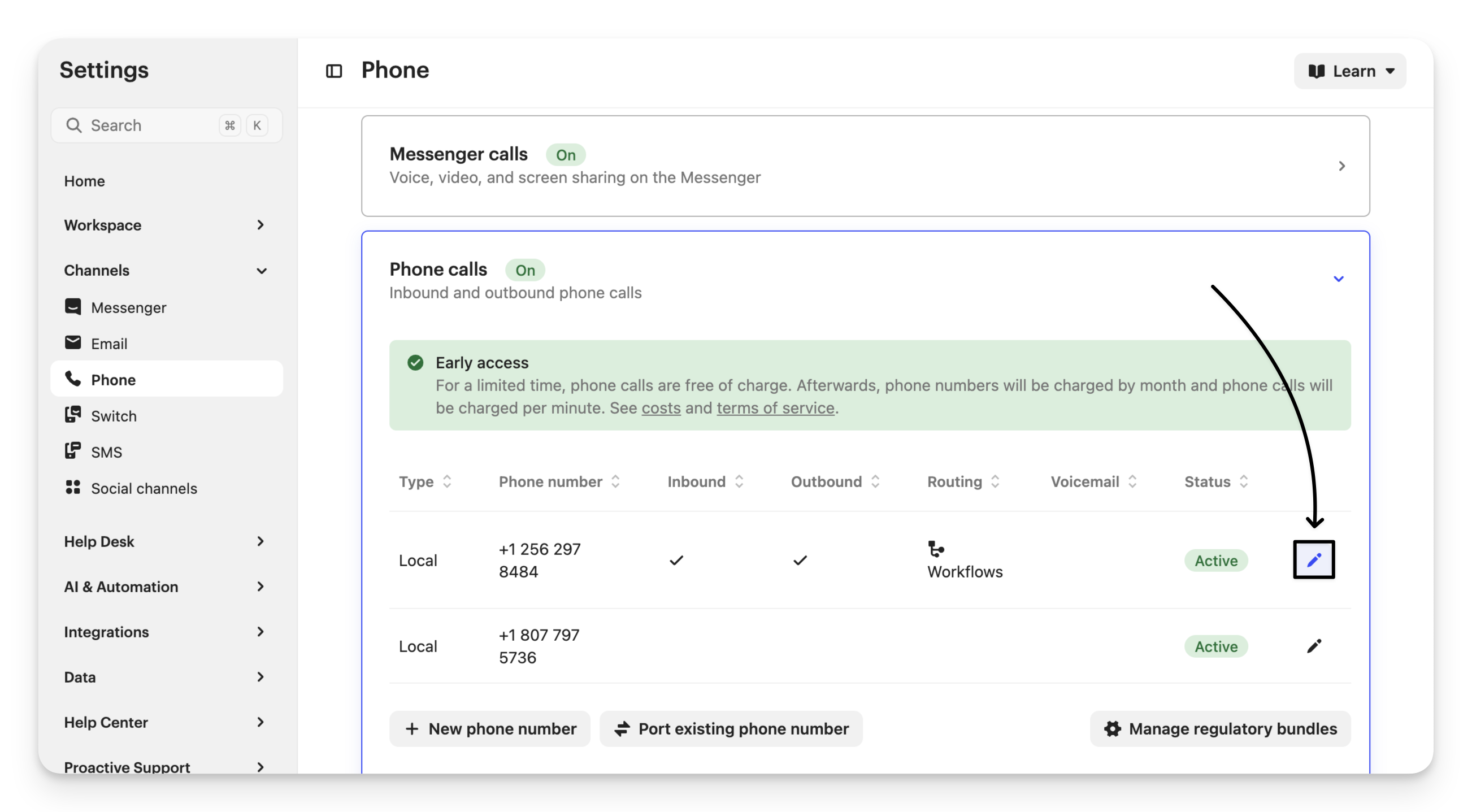Click the Learn book icon
This screenshot has width=1472, height=812.
pos(1317,71)
